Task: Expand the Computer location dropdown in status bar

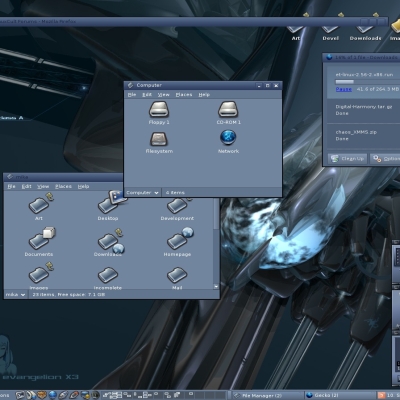Action: pos(142,193)
